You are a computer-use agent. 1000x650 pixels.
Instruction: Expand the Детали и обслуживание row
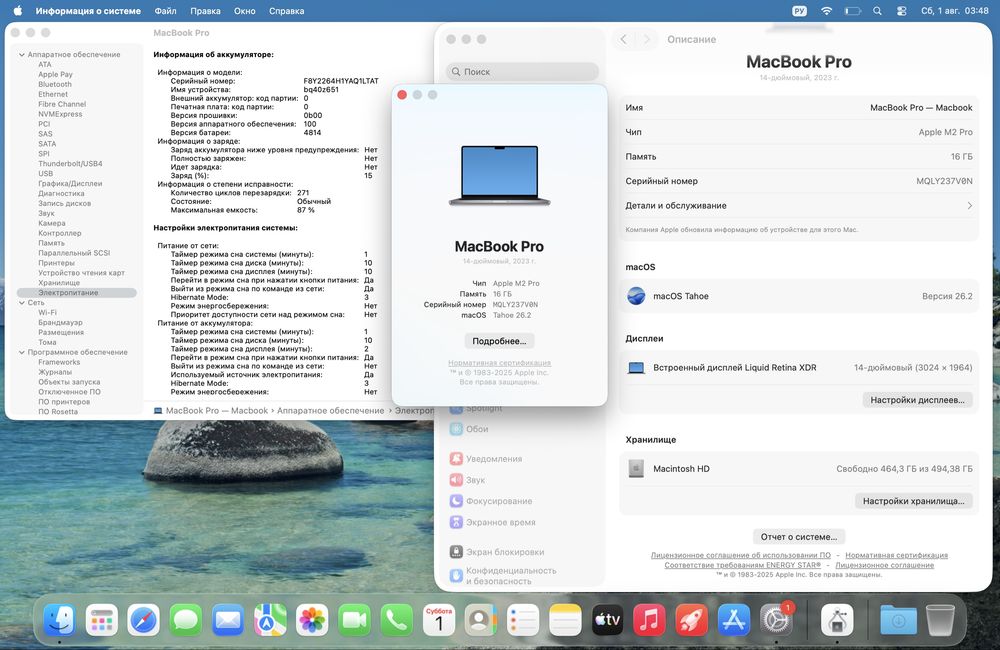[798, 205]
